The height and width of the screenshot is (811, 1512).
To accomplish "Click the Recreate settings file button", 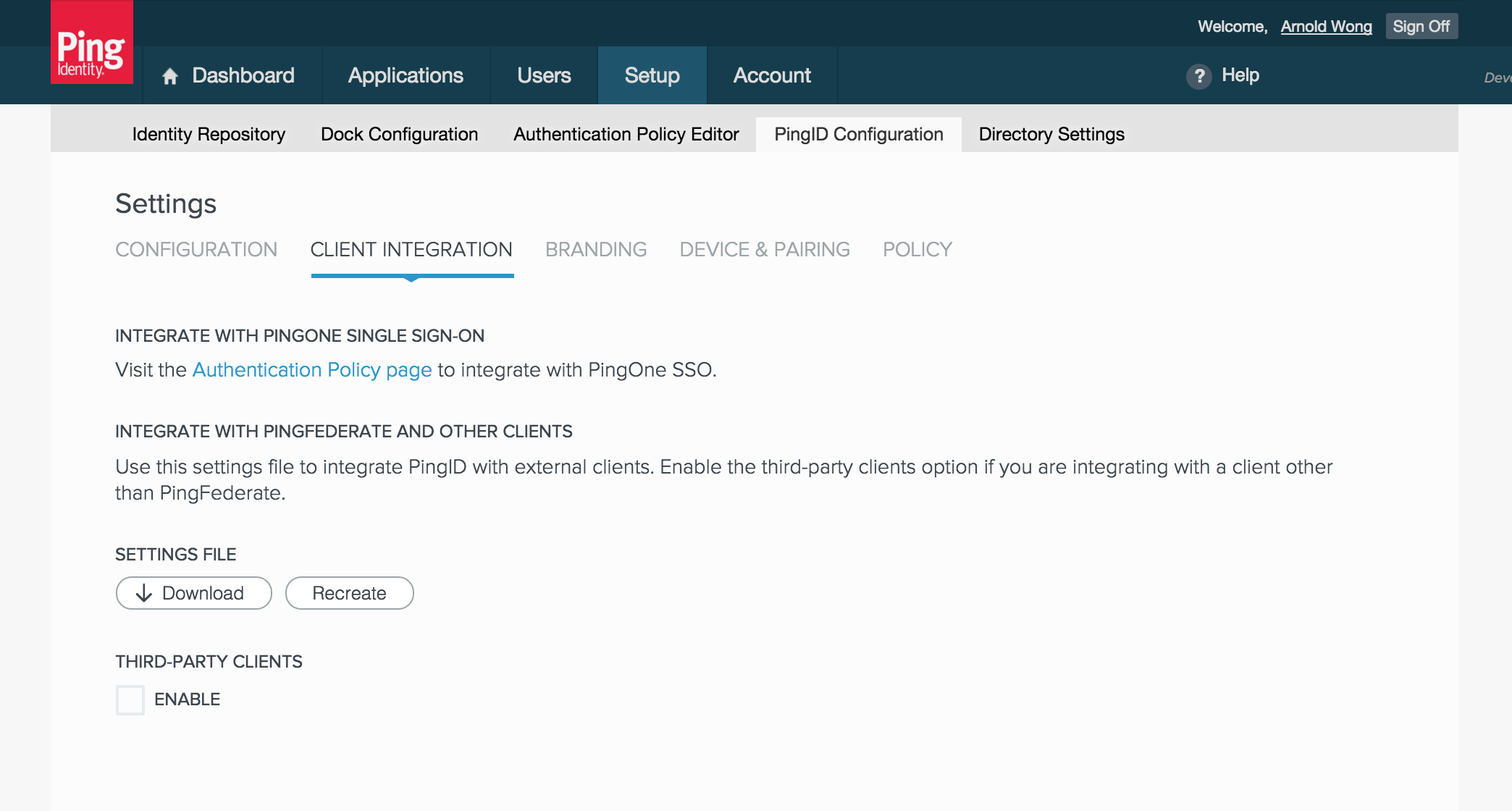I will [349, 593].
